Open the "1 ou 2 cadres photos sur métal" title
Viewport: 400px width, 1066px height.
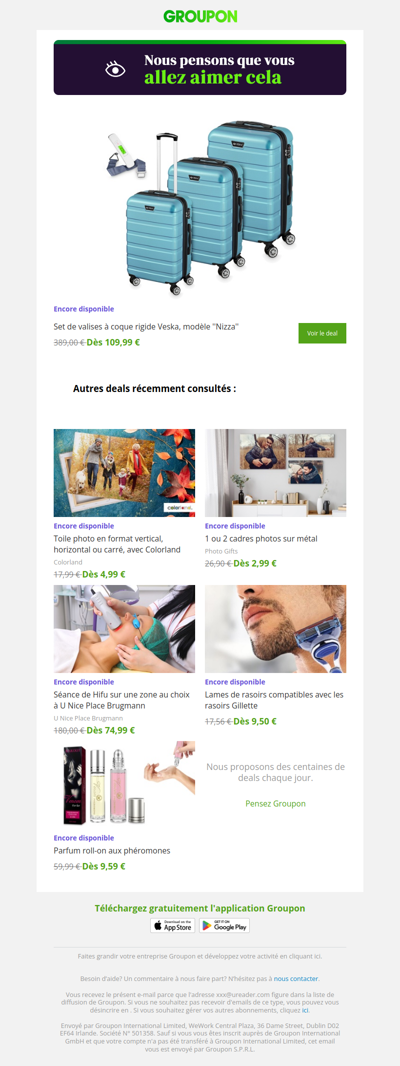(261, 538)
